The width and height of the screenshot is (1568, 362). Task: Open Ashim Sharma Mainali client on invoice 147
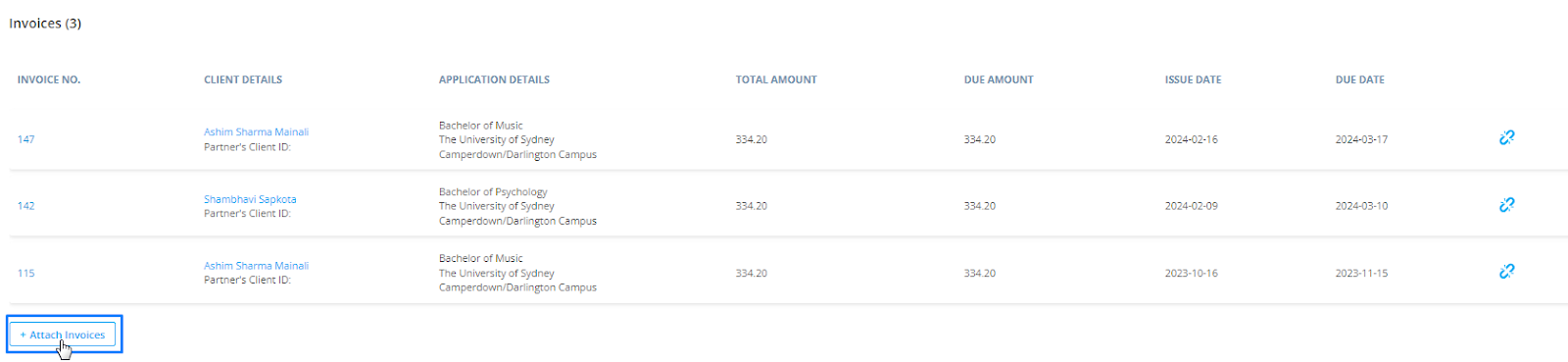point(256,131)
